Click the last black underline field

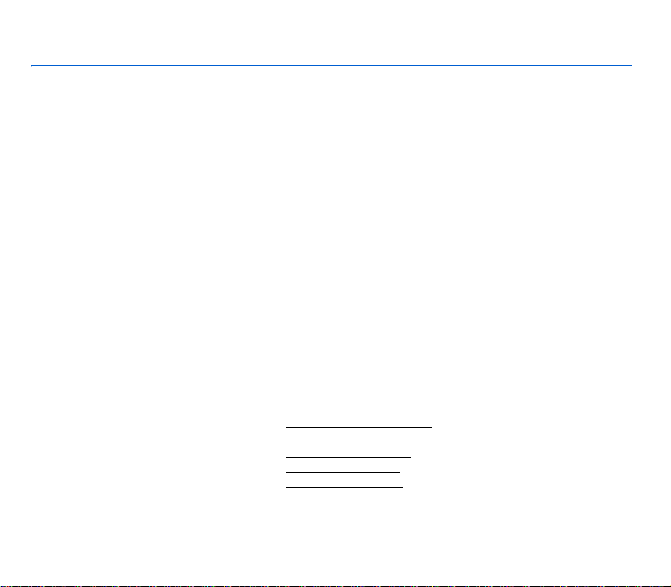click(344, 487)
